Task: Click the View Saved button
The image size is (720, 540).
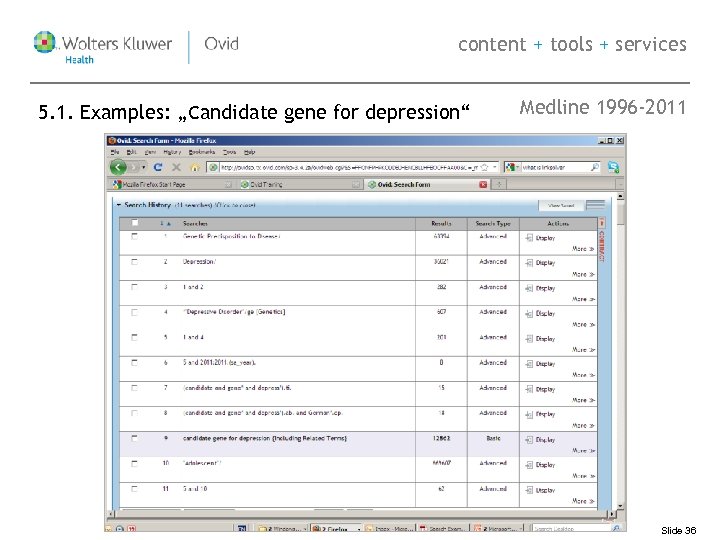Action: (561, 205)
